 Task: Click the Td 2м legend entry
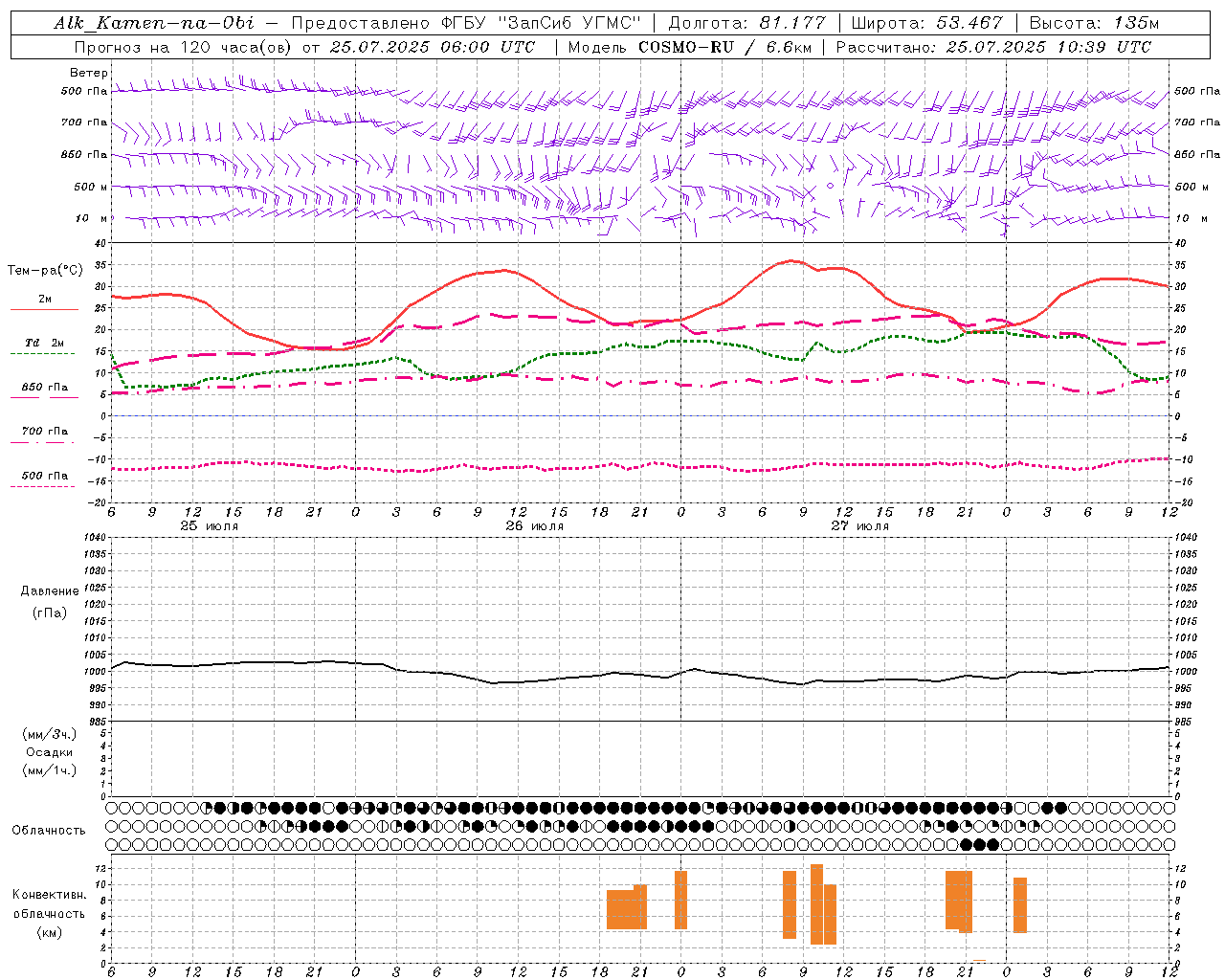[44, 343]
